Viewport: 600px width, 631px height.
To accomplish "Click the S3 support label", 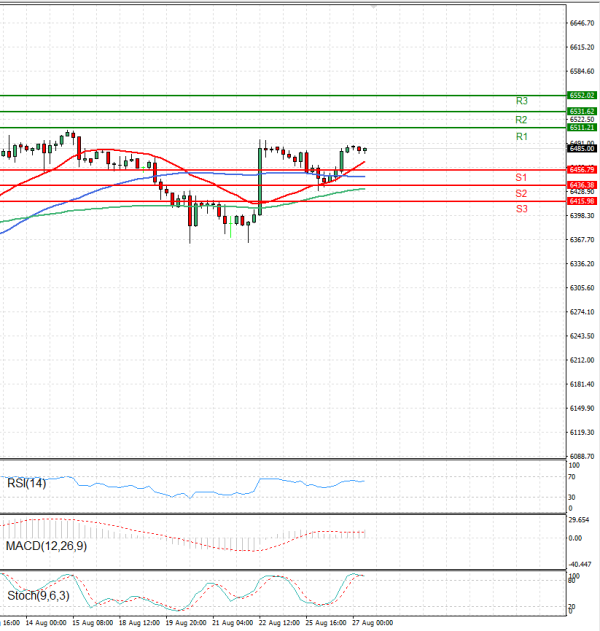I will (x=522, y=209).
